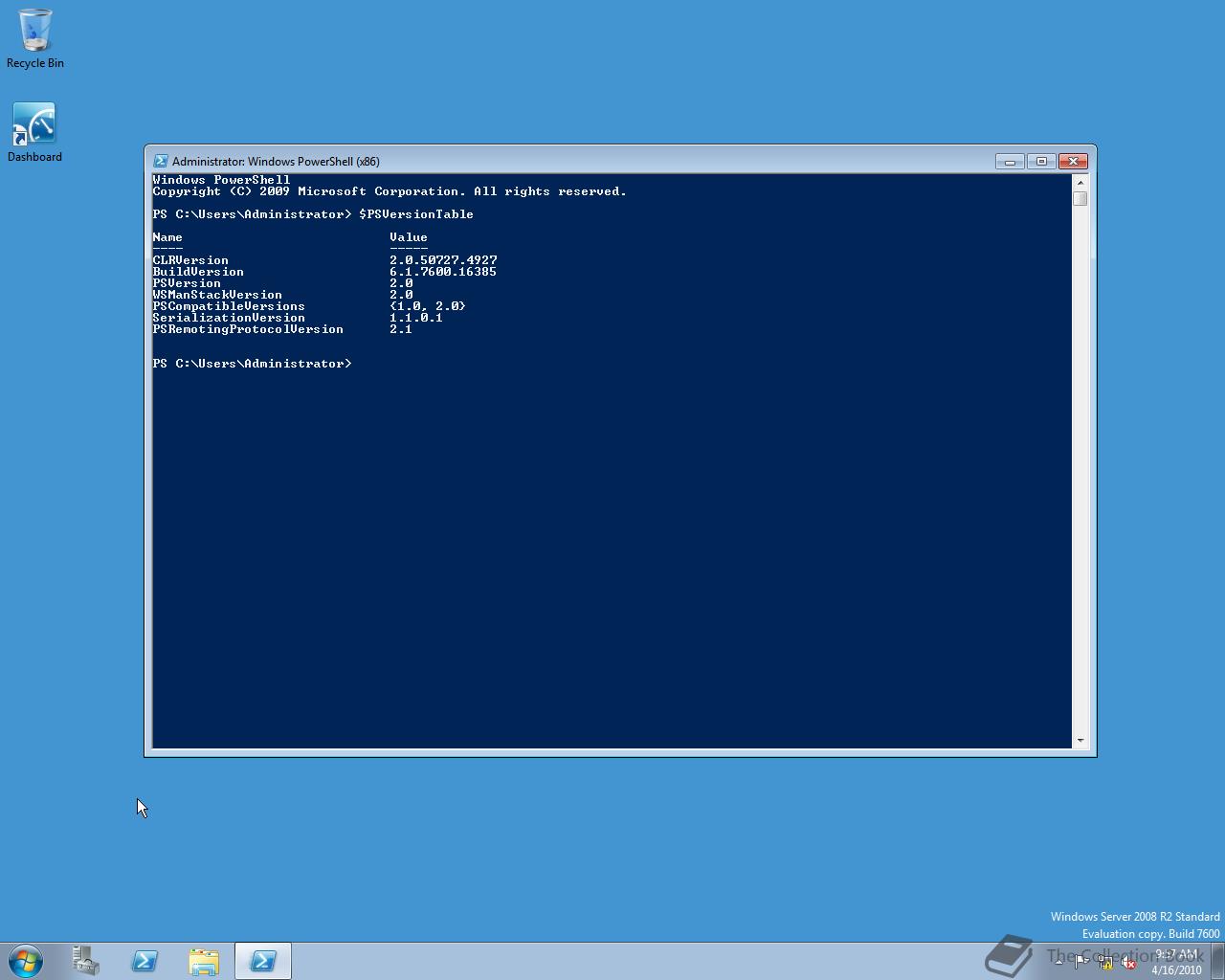This screenshot has width=1225, height=980.
Task: Select the Dashboard desktop shortcut
Action: 34,133
